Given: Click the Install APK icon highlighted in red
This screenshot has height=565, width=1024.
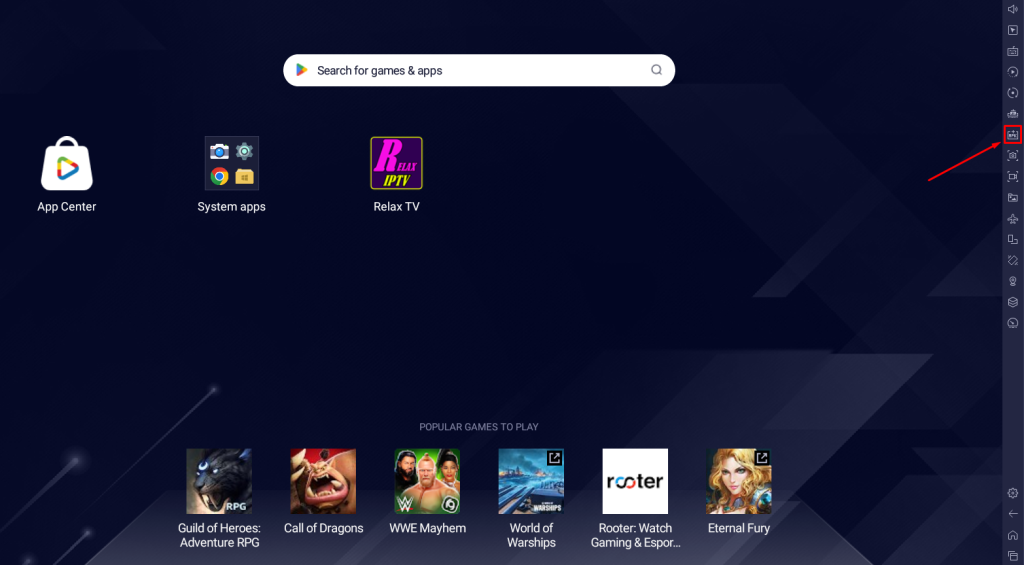Looking at the screenshot, I should 1012,134.
